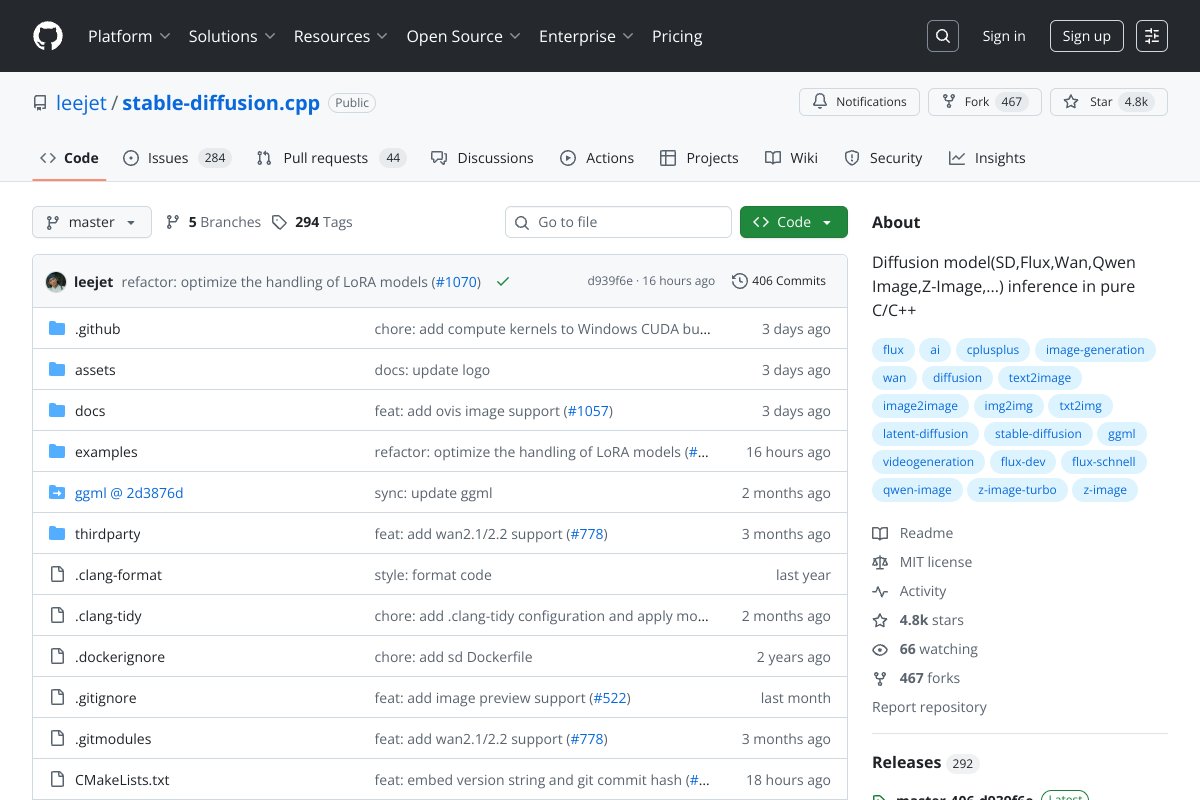View the 5 Branches list
Screen dimensions: 1200x800
213,222
